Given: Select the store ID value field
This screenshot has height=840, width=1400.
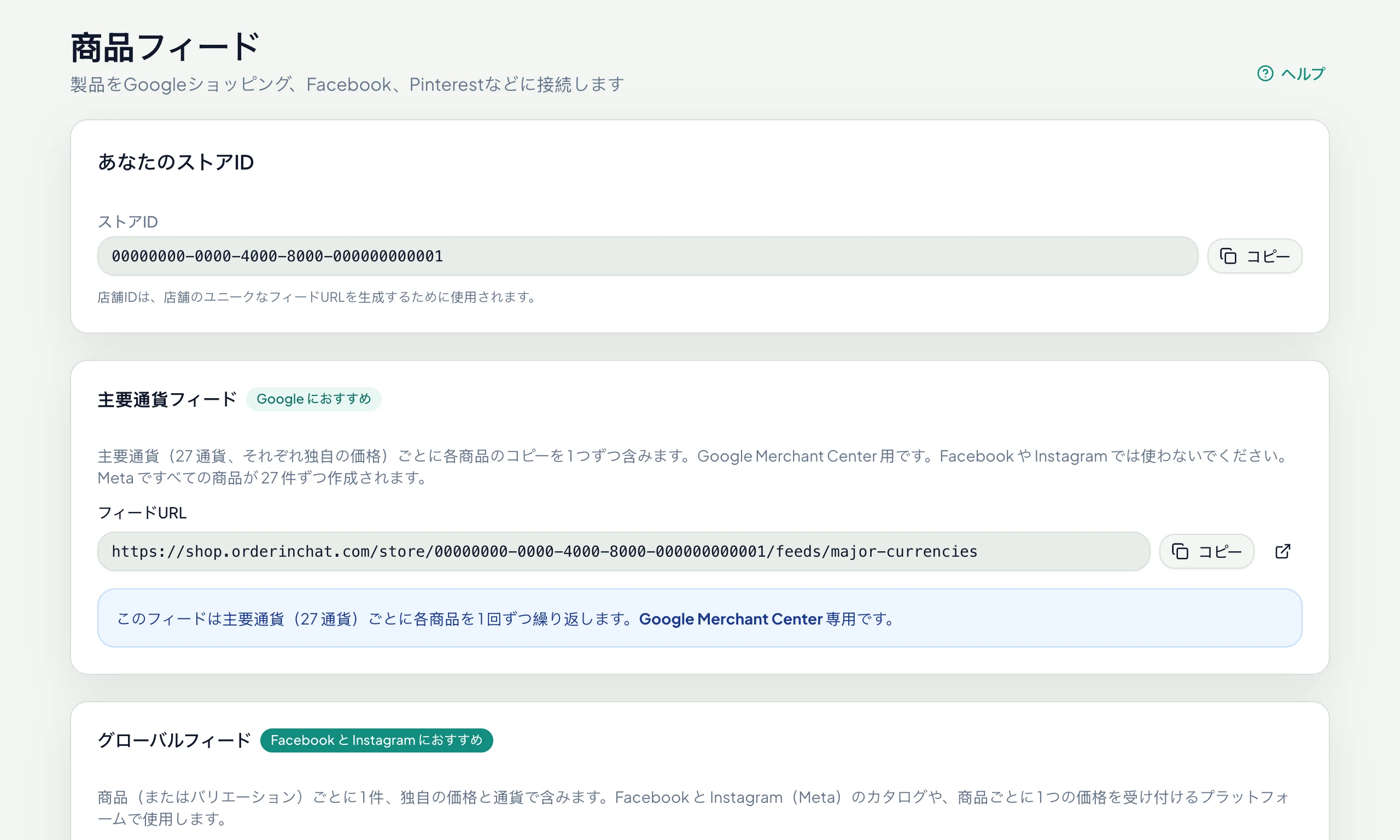Looking at the screenshot, I should (647, 256).
